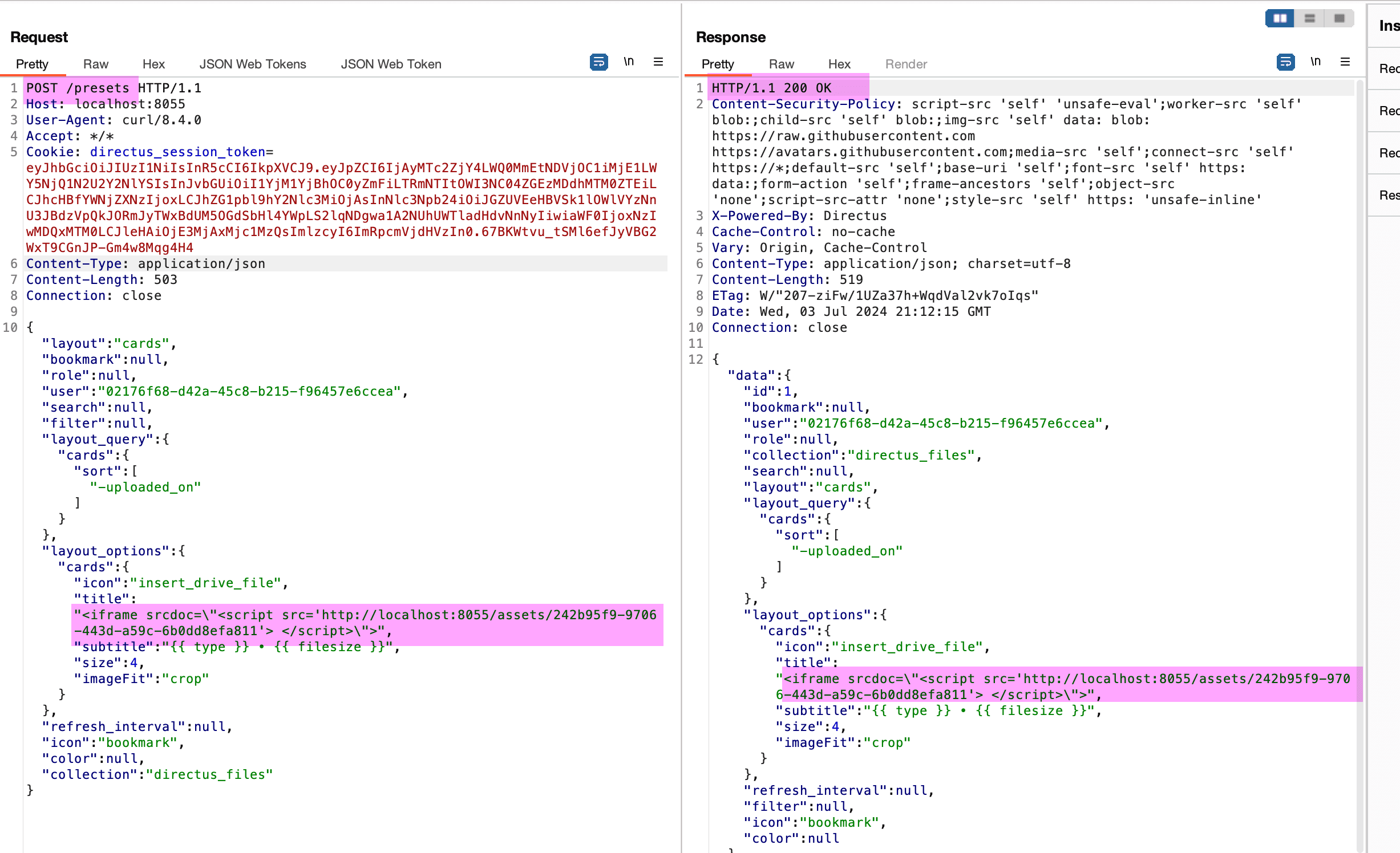
Task: Click the request Content-Length: 503 header
Action: pos(102,279)
